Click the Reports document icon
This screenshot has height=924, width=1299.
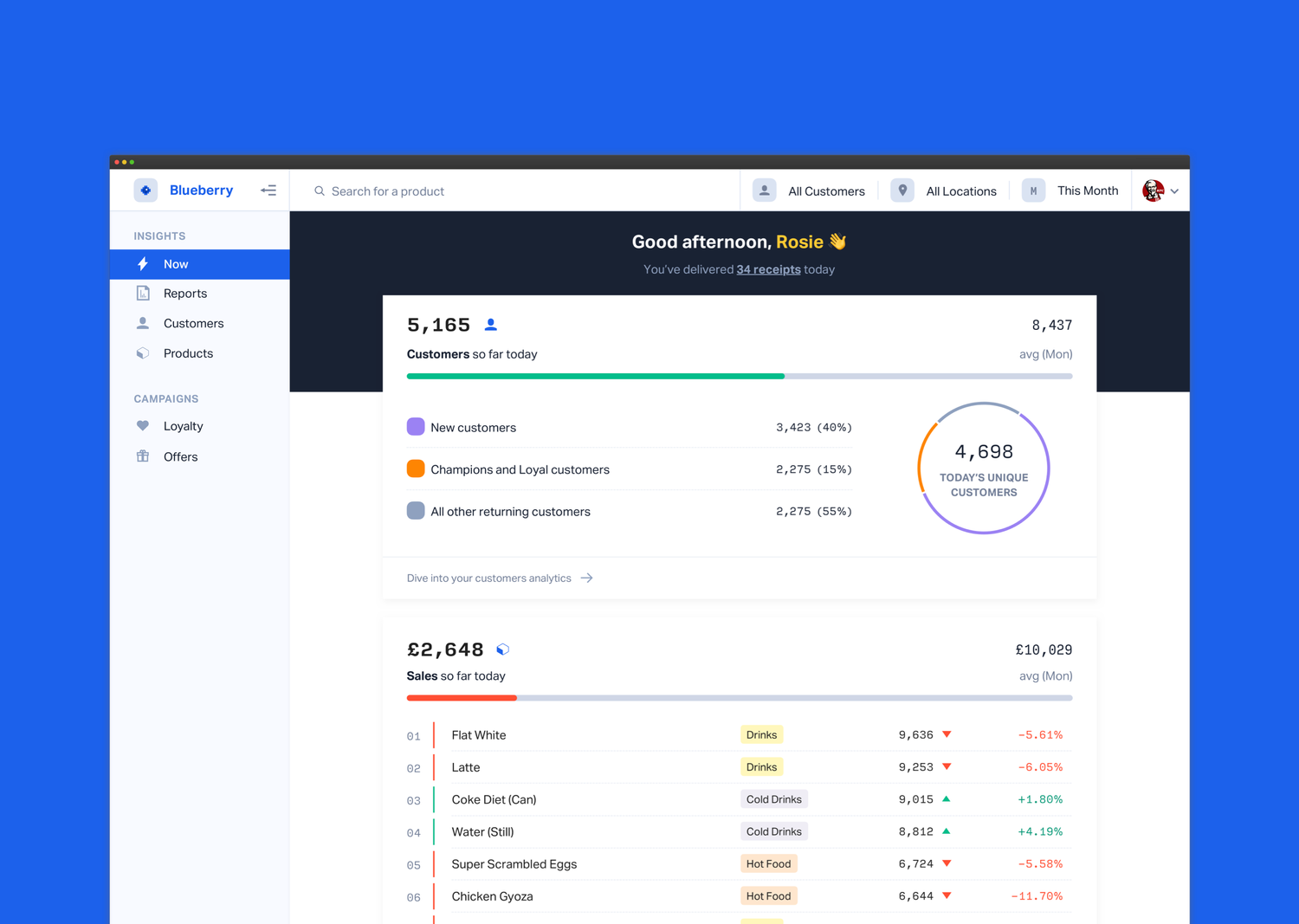tap(143, 294)
